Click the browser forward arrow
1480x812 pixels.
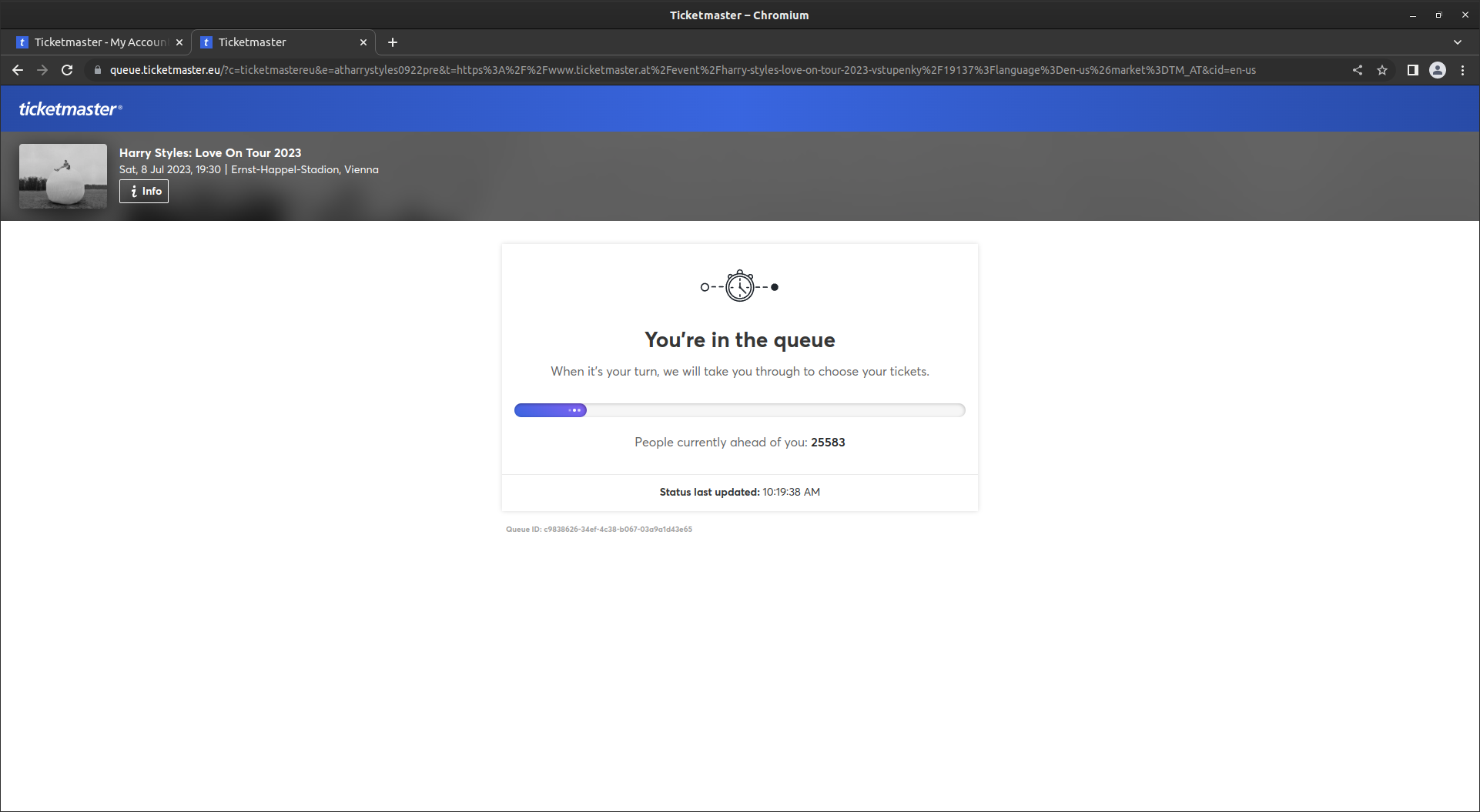[x=42, y=70]
